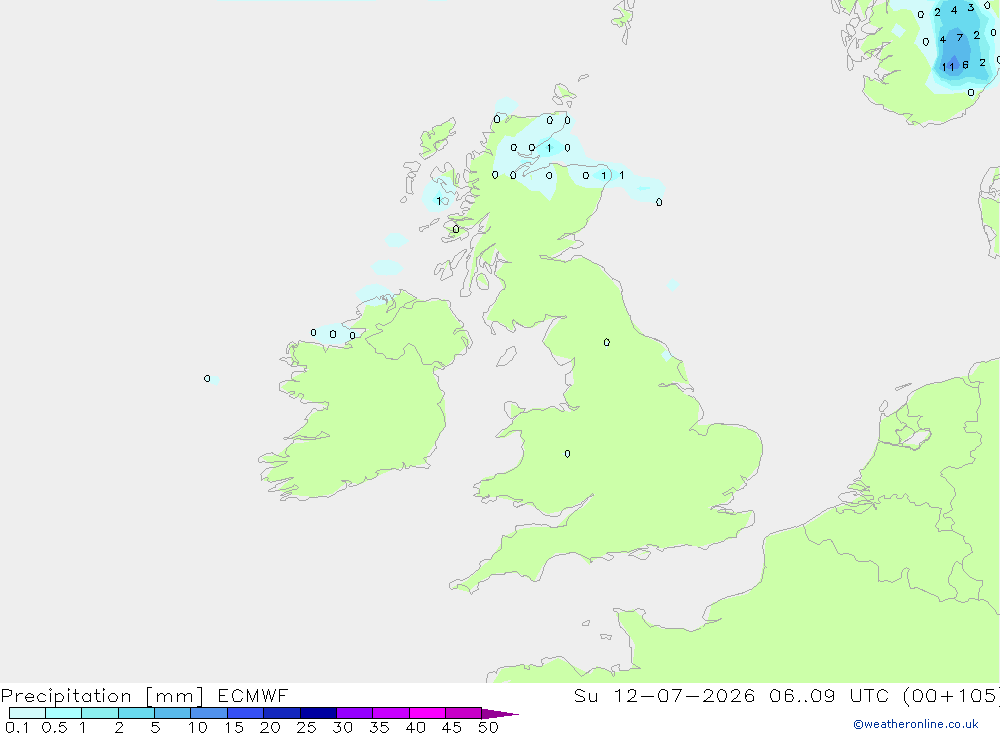Click the '0.1' legend scale label
The height and width of the screenshot is (733, 1000).
(x=17, y=727)
